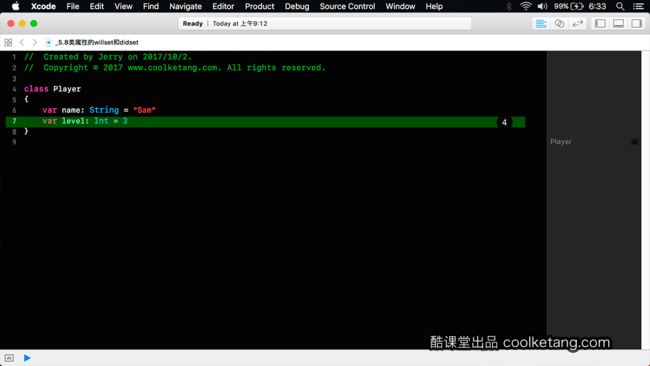The height and width of the screenshot is (366, 650).
Task: Click the Player result in sidebar
Action: [x=560, y=142]
